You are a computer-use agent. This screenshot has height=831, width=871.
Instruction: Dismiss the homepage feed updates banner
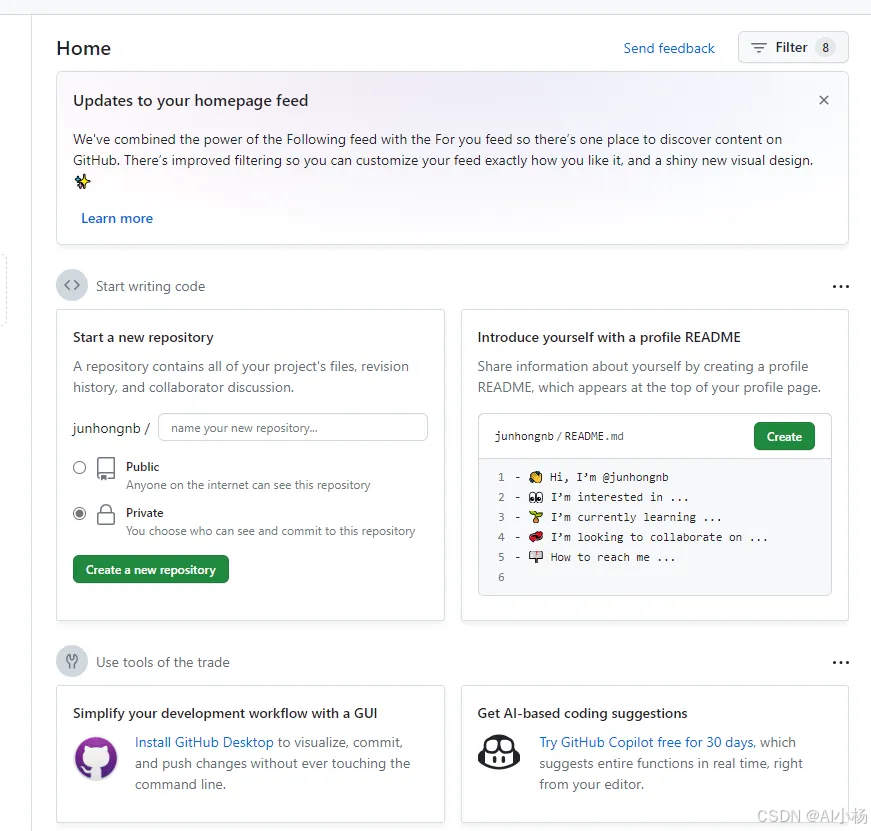click(824, 100)
